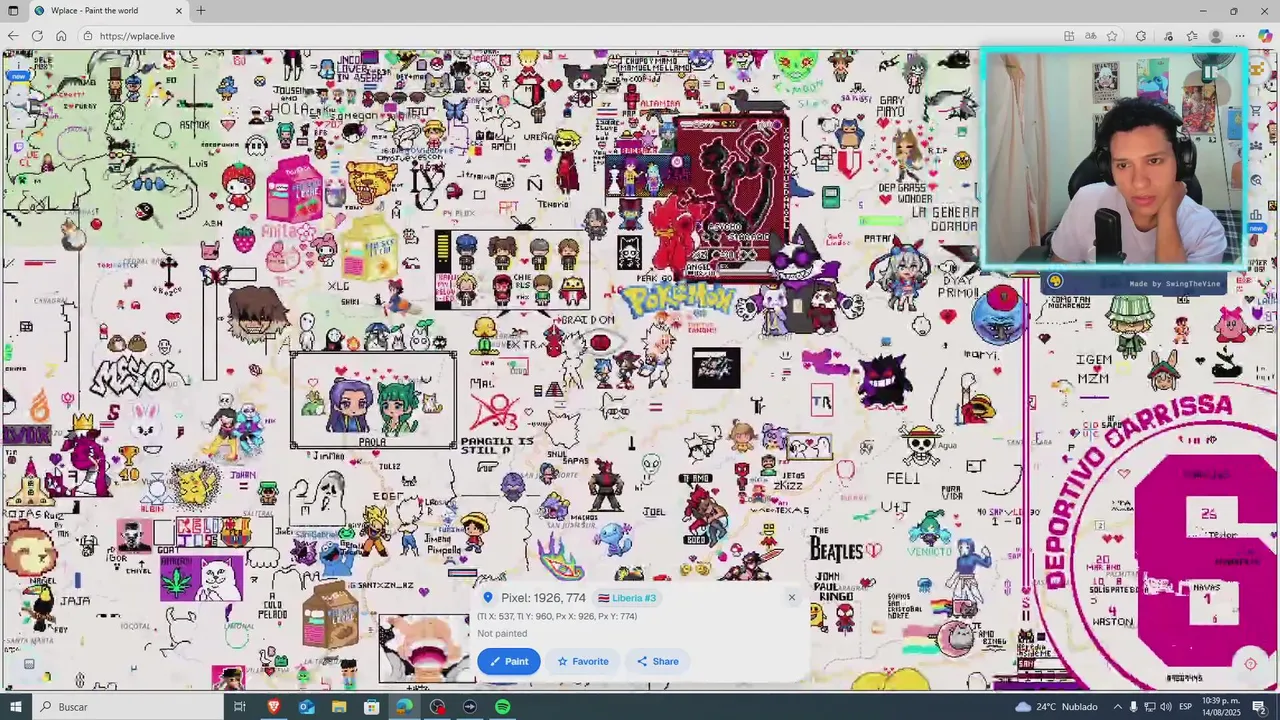The image size is (1280, 720).
Task: Open Microsoft Store from the taskbar
Action: [371, 707]
